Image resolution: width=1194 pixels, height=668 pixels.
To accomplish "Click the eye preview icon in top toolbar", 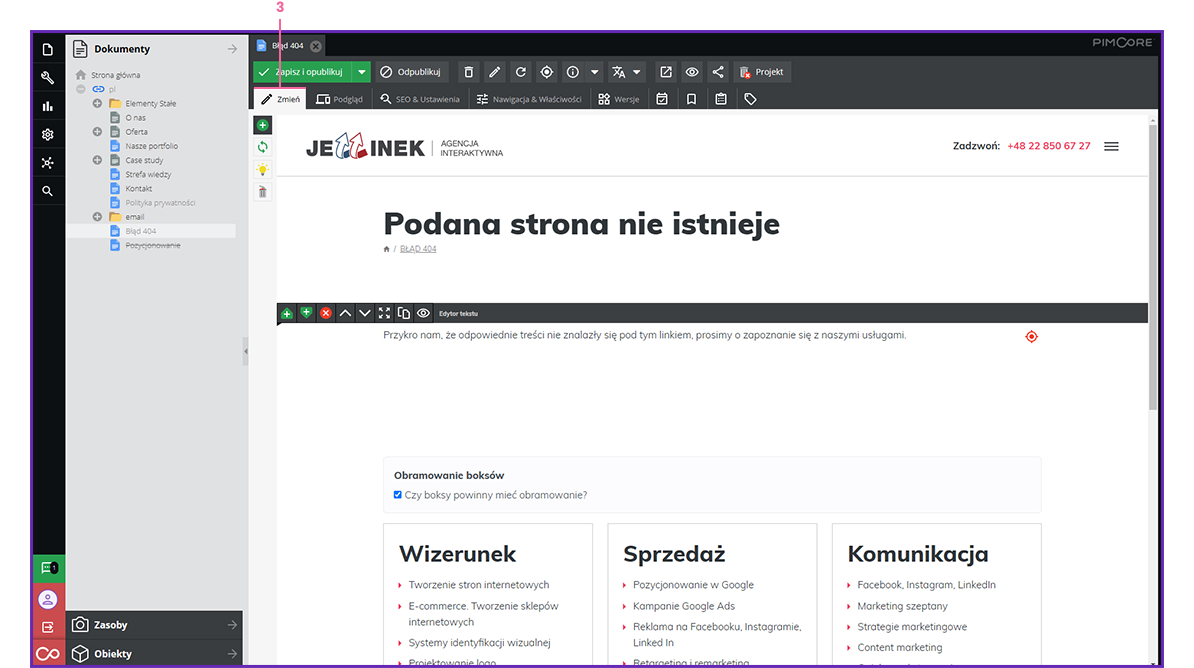I will [692, 72].
